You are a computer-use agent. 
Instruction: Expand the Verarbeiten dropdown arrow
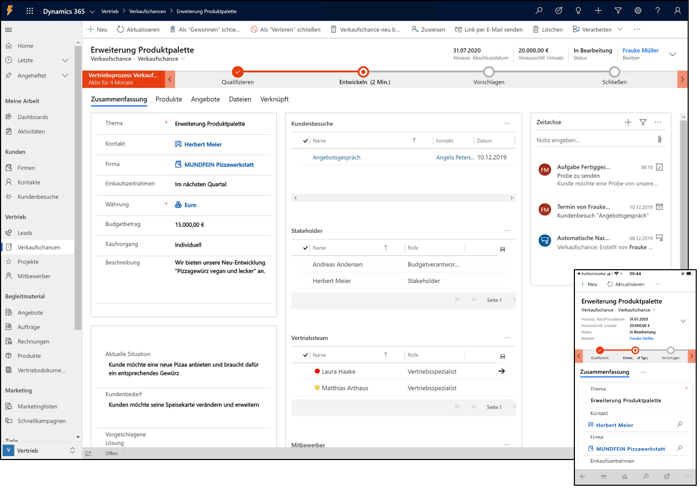tap(620, 29)
